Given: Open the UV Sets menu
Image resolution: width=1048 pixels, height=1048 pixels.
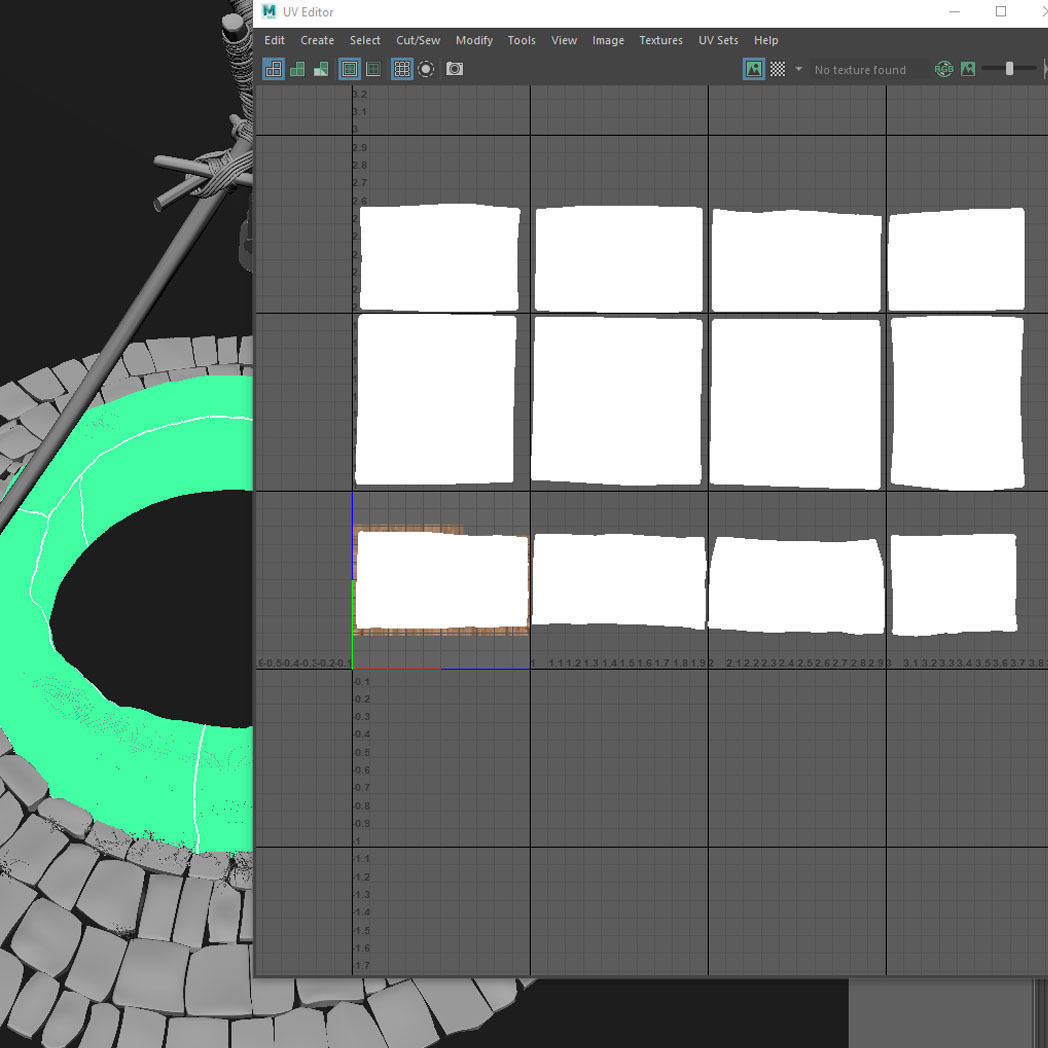Looking at the screenshot, I should (718, 40).
